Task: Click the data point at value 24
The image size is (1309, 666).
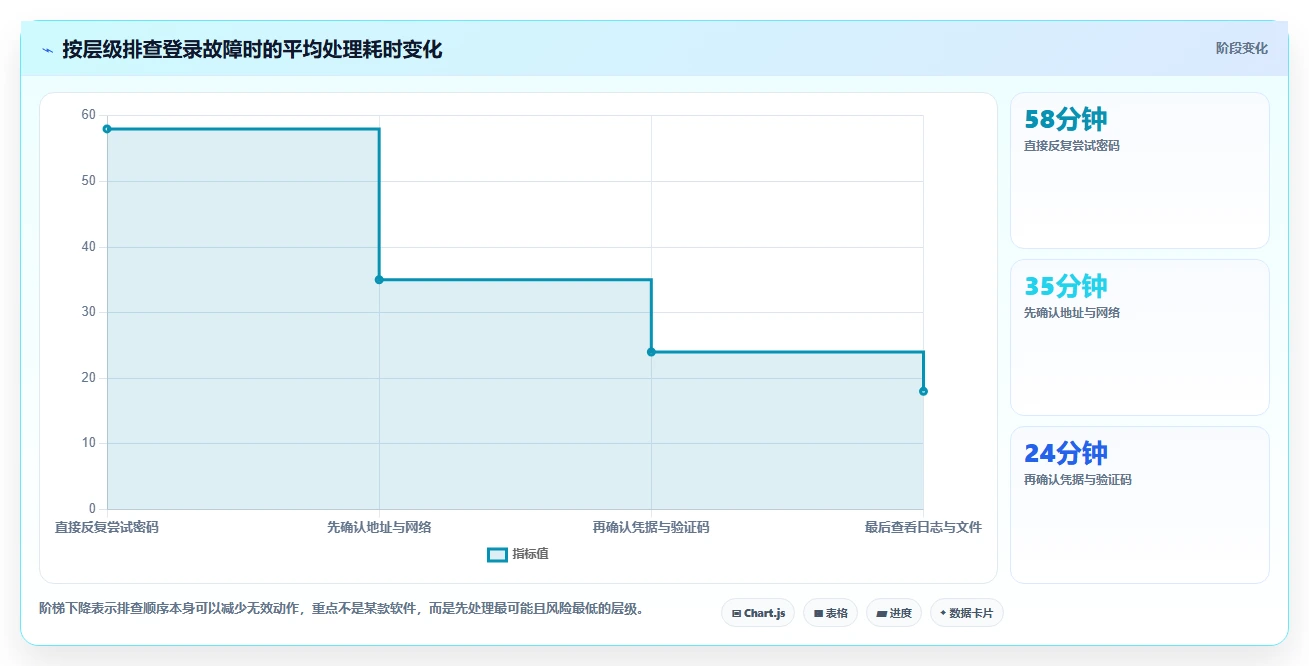Action: [651, 352]
